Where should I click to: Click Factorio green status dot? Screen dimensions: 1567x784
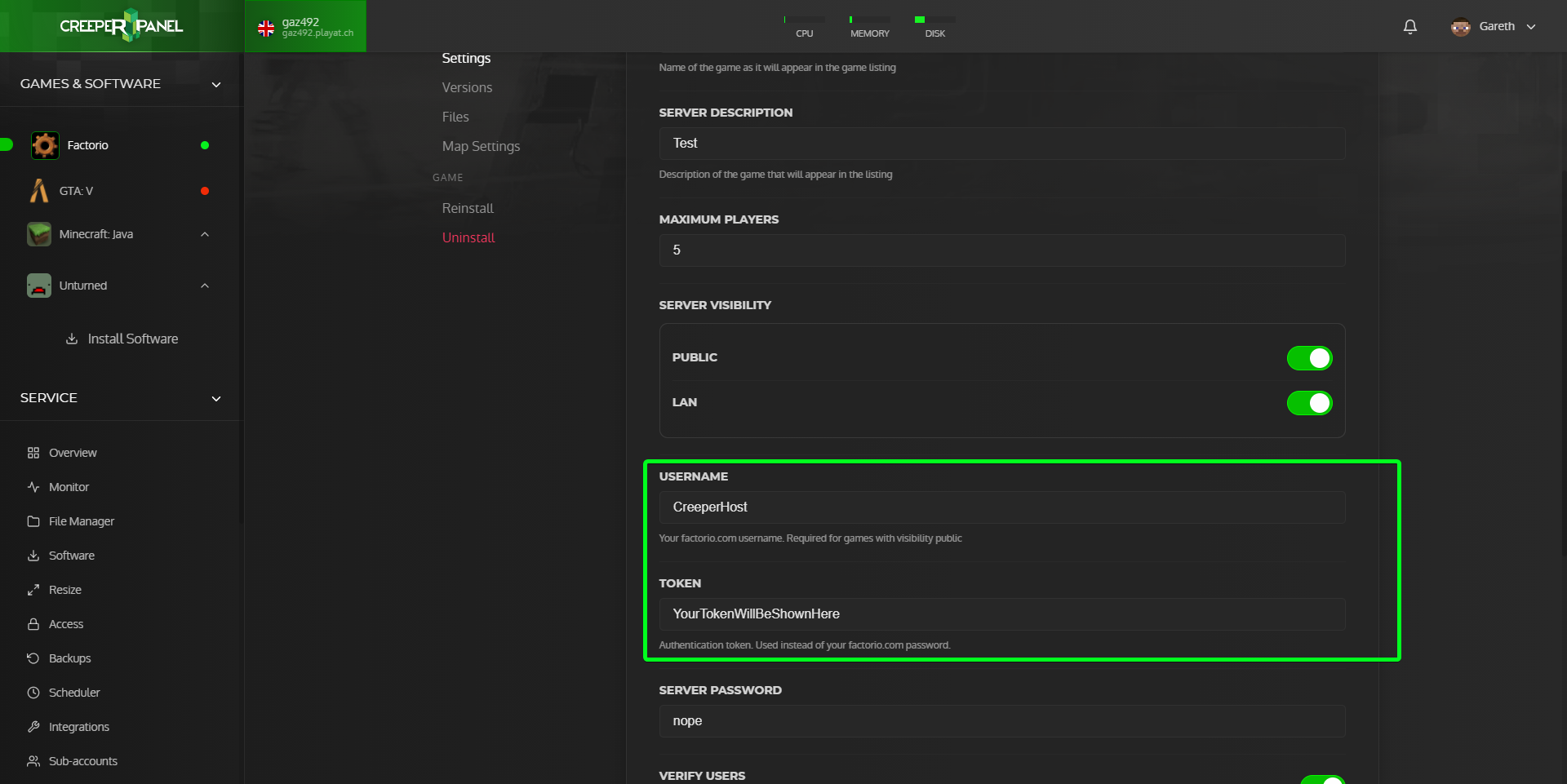coord(205,145)
